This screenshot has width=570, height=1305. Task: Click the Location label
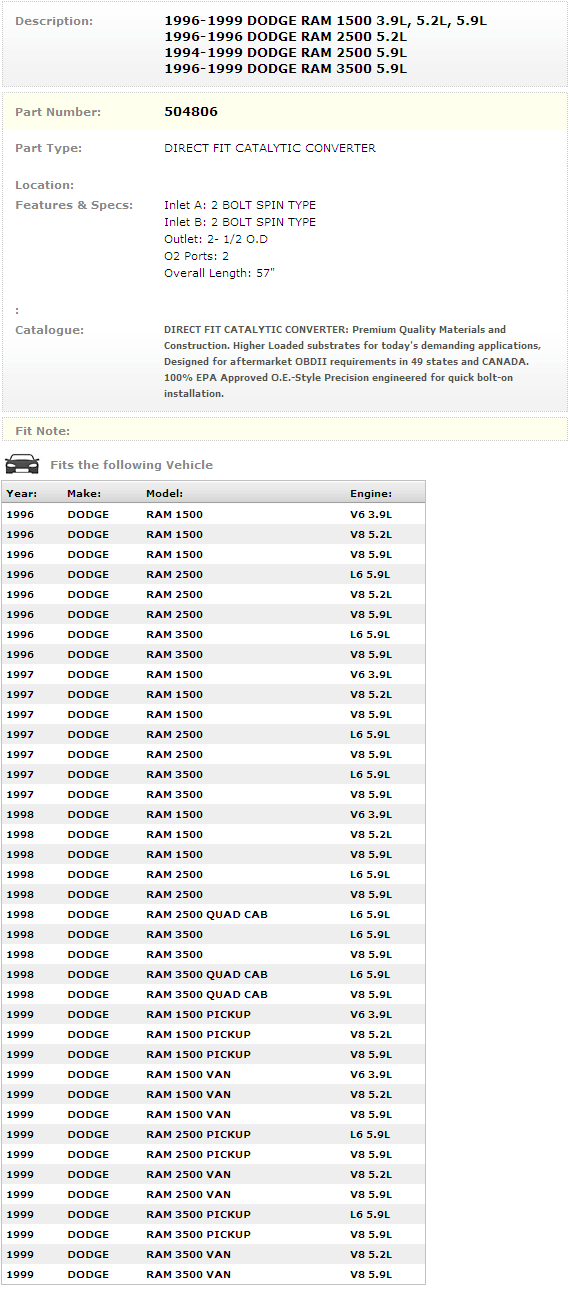click(45, 185)
